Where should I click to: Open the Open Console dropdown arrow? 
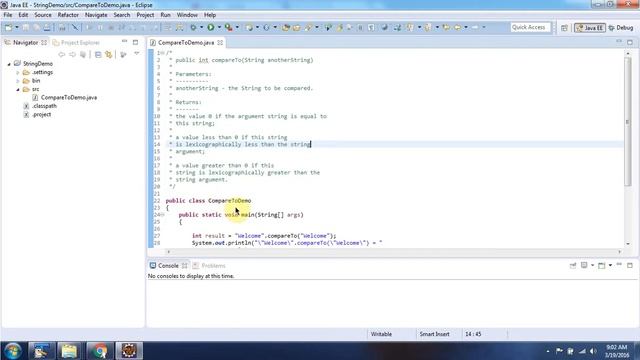click(610, 265)
